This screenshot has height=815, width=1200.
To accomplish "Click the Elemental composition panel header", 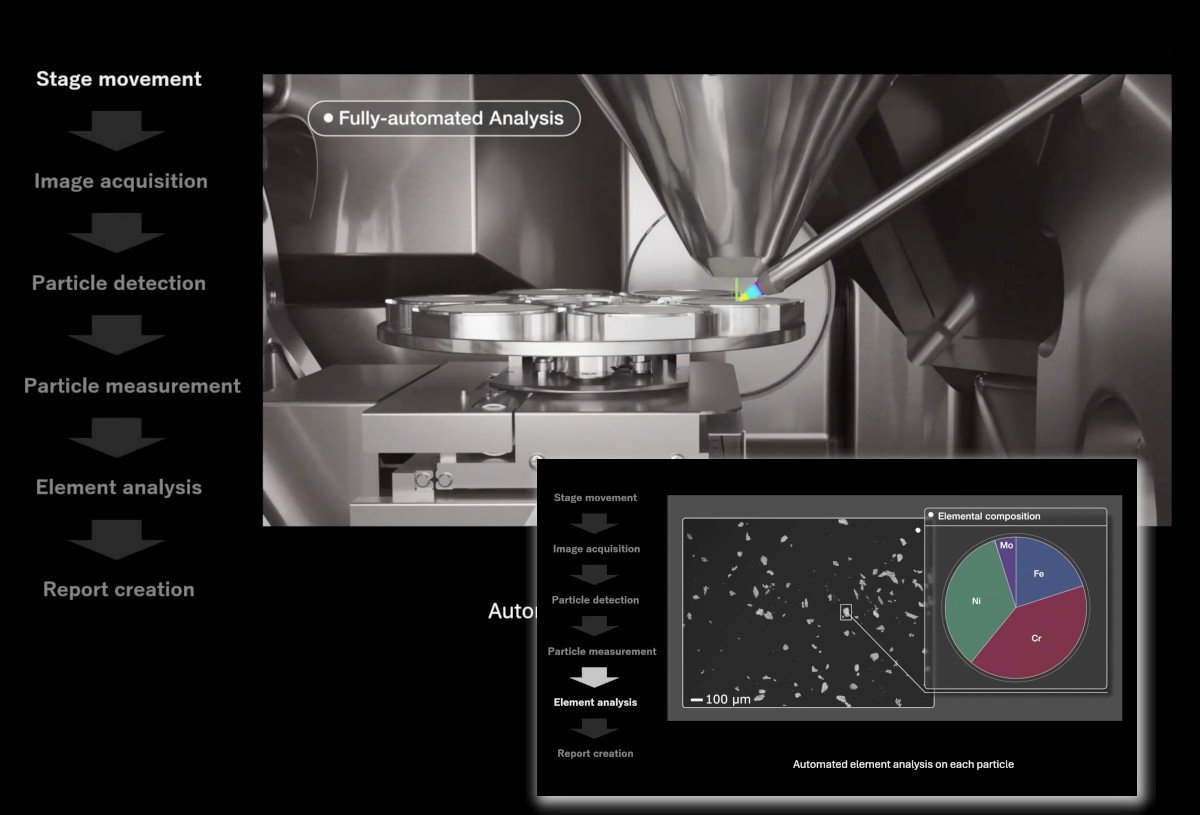I will coord(1015,516).
